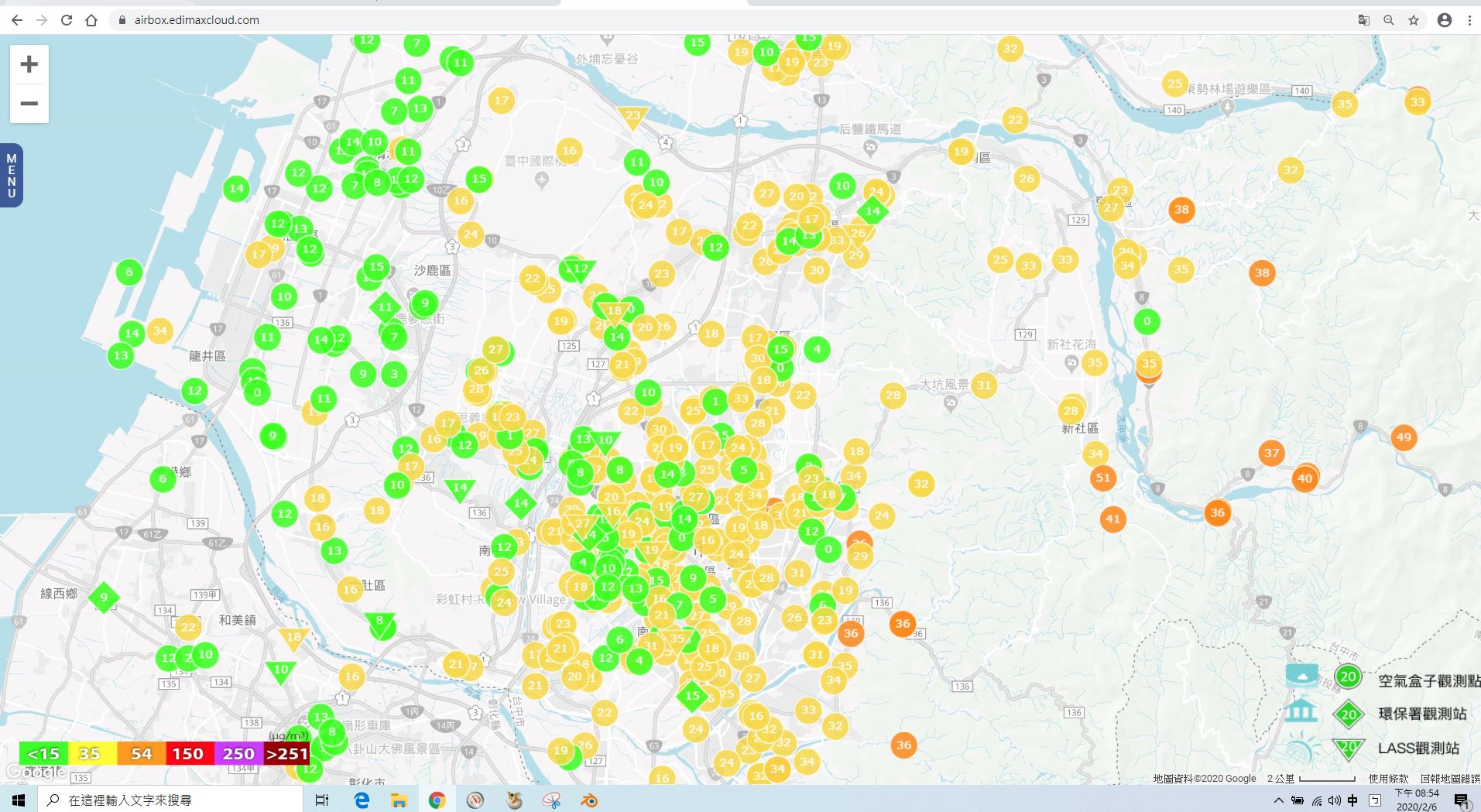Open Blender from the taskbar
This screenshot has width=1481, height=812.
[589, 800]
